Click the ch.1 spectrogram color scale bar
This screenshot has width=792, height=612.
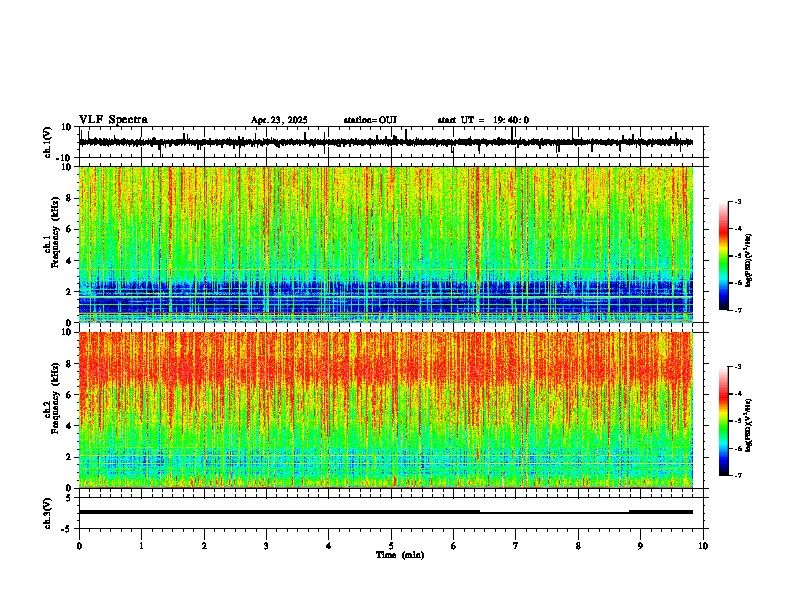coord(723,256)
